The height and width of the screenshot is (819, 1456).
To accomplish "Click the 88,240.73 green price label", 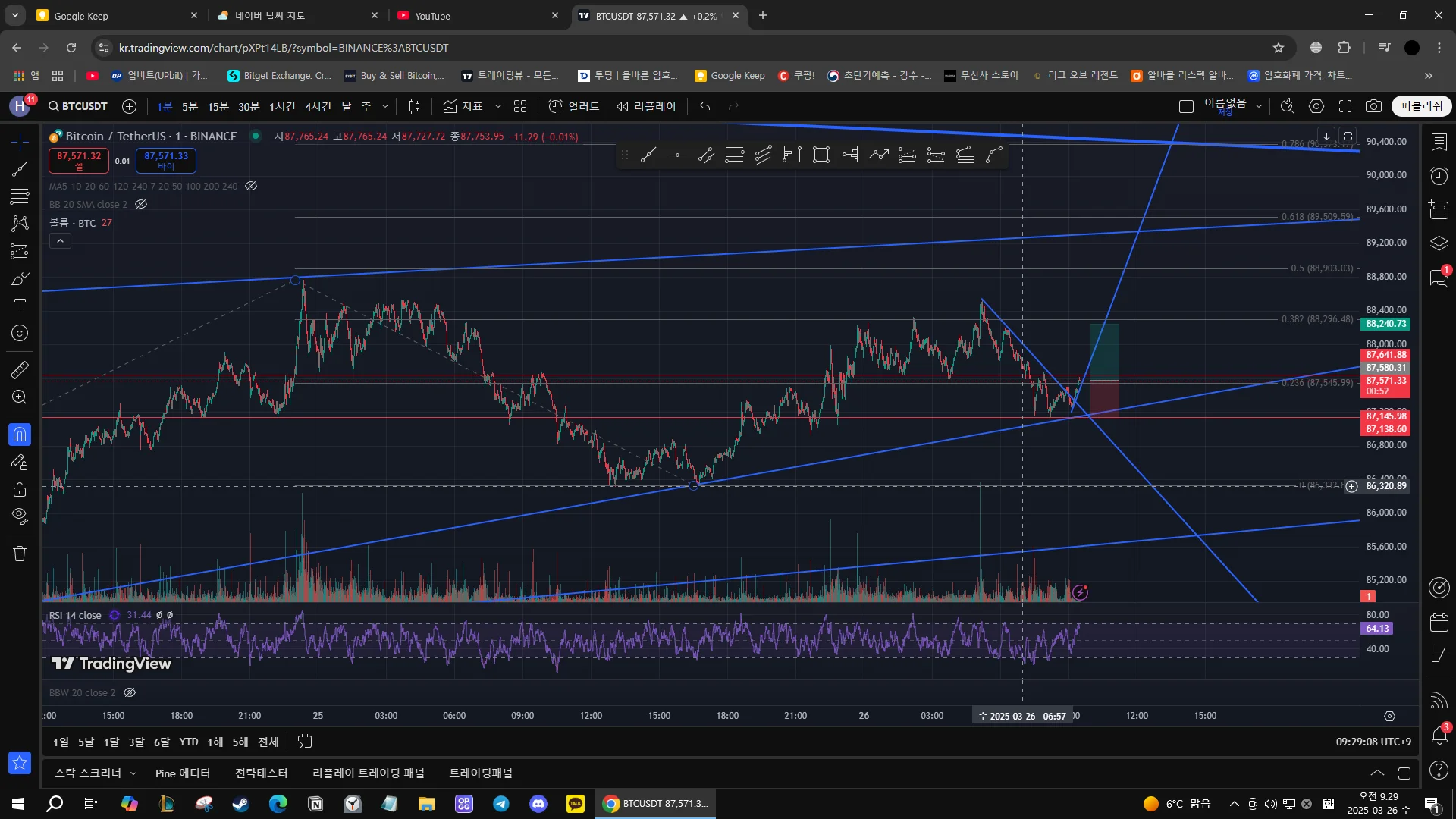I will click(1385, 324).
